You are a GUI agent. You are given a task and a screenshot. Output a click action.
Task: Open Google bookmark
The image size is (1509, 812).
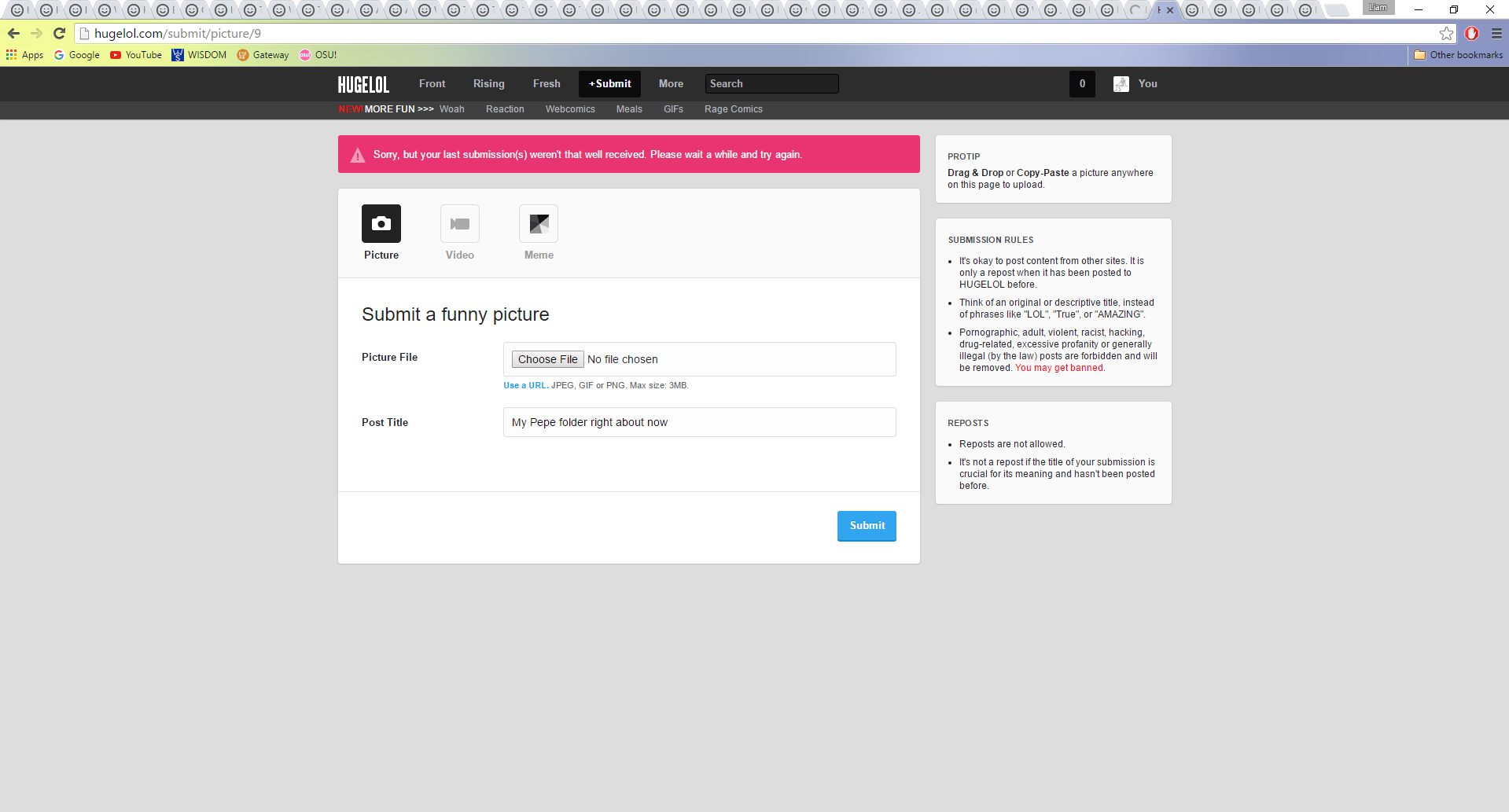[76, 55]
